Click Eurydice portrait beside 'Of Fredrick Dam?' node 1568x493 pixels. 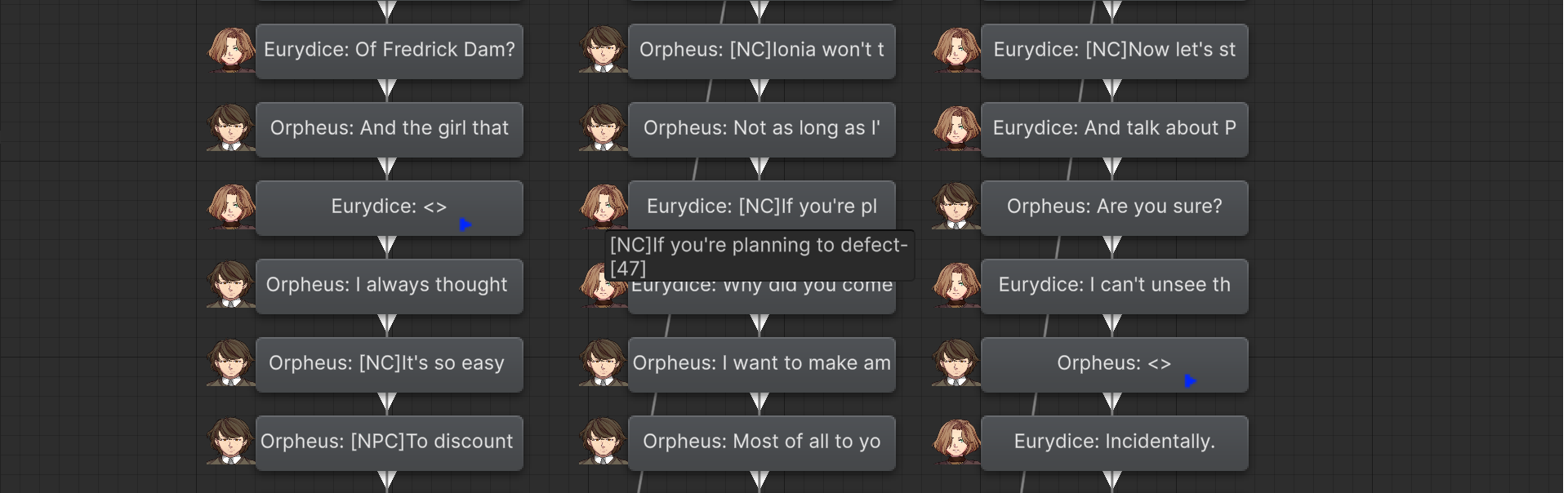coord(231,51)
